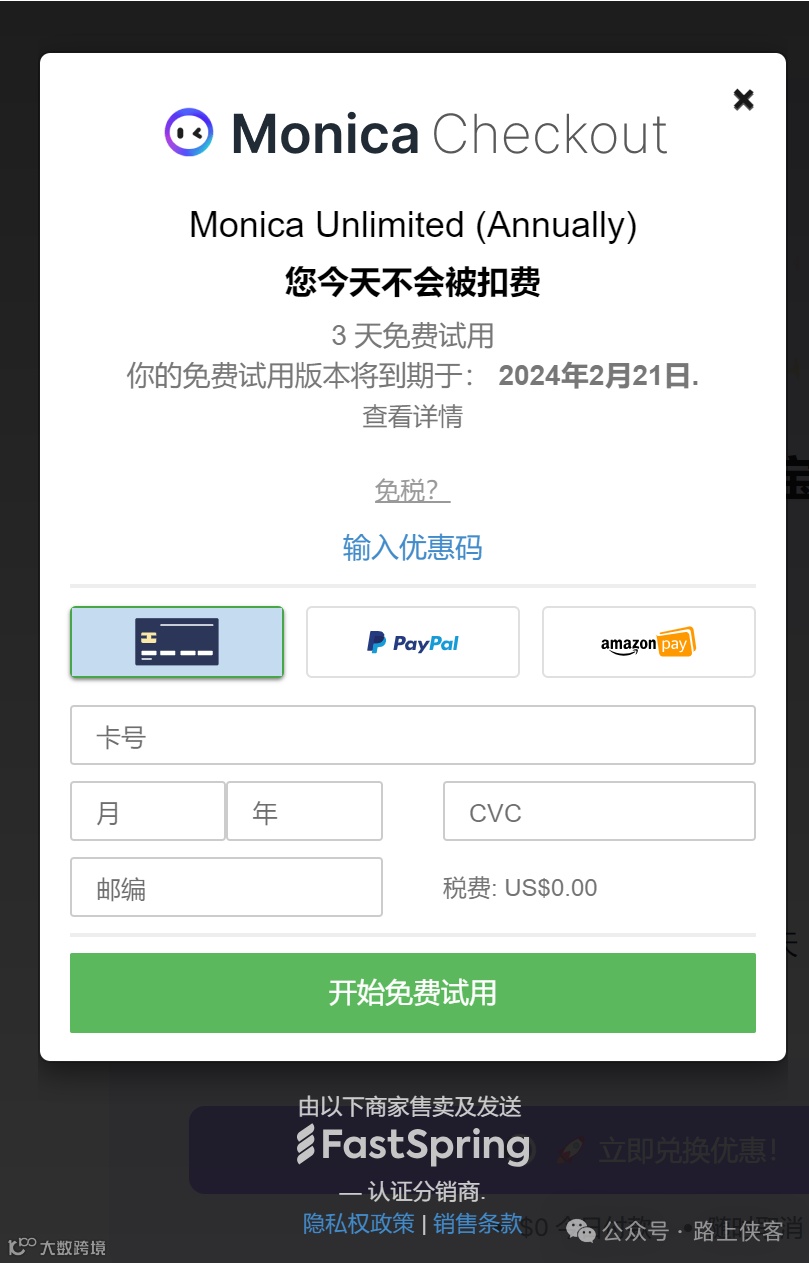This screenshot has height=1263, width=809.
Task: Click the CVC security code field
Action: coord(599,811)
